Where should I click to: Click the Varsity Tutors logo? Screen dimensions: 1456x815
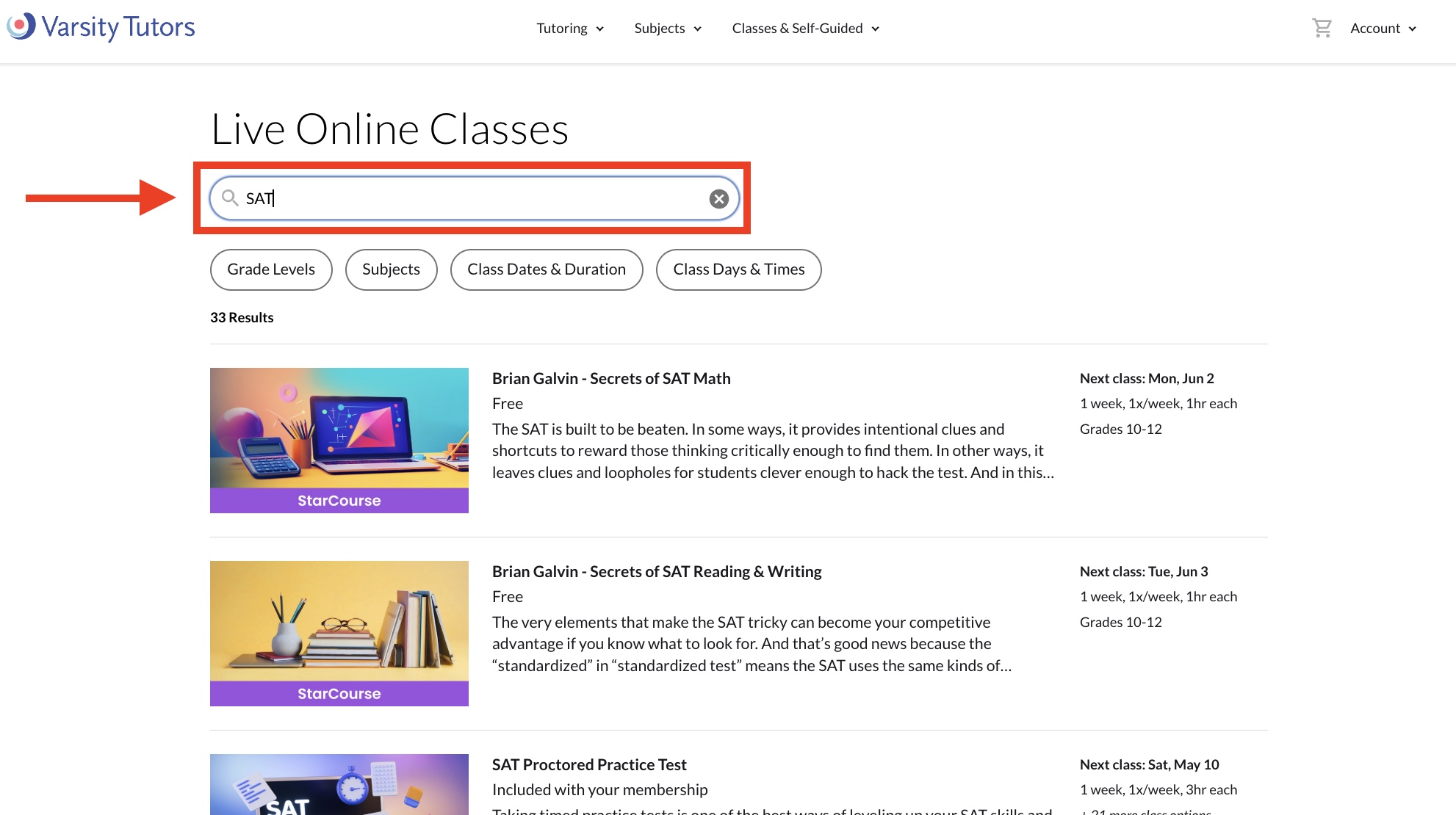tap(101, 27)
